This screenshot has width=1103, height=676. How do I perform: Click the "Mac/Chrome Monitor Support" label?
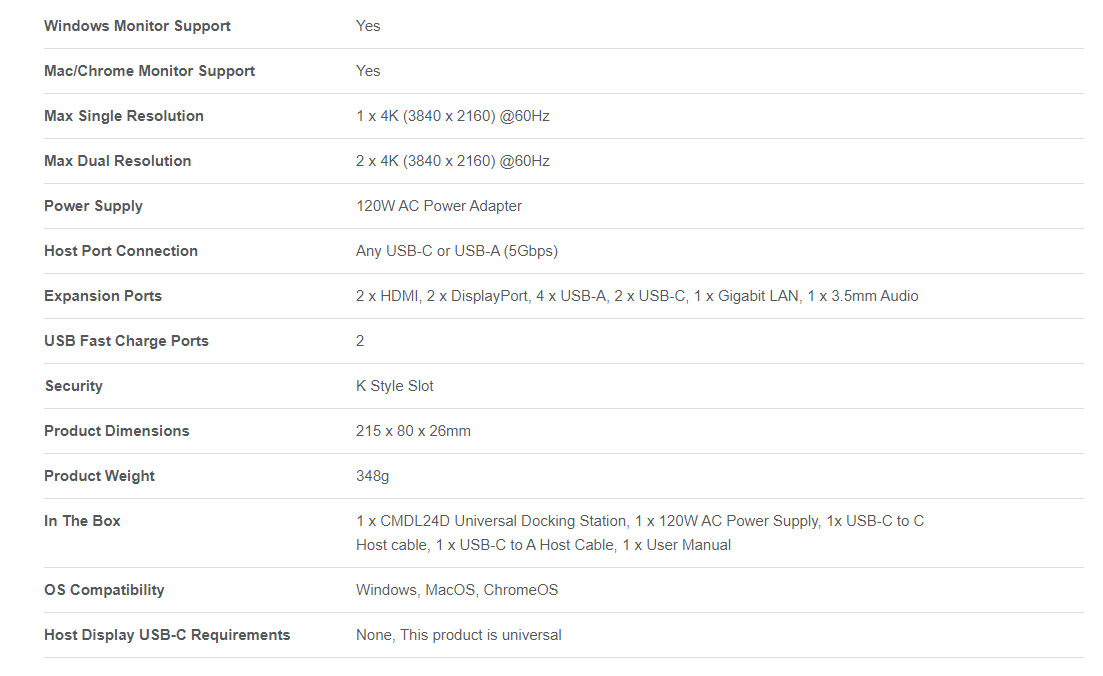coord(149,71)
